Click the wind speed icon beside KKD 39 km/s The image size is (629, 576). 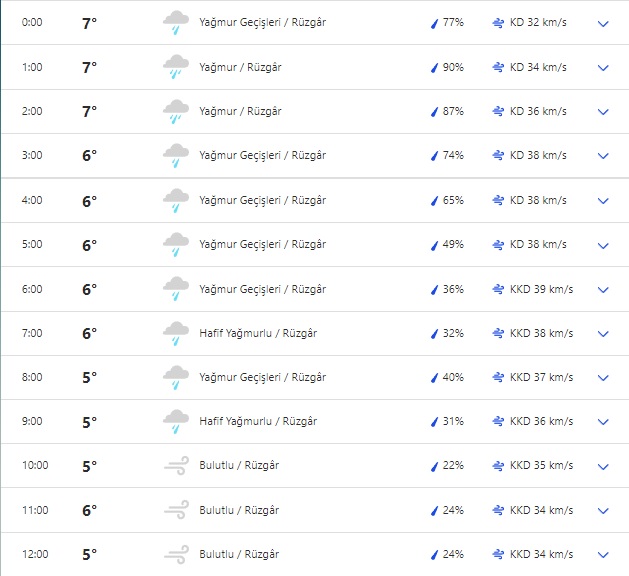point(498,290)
